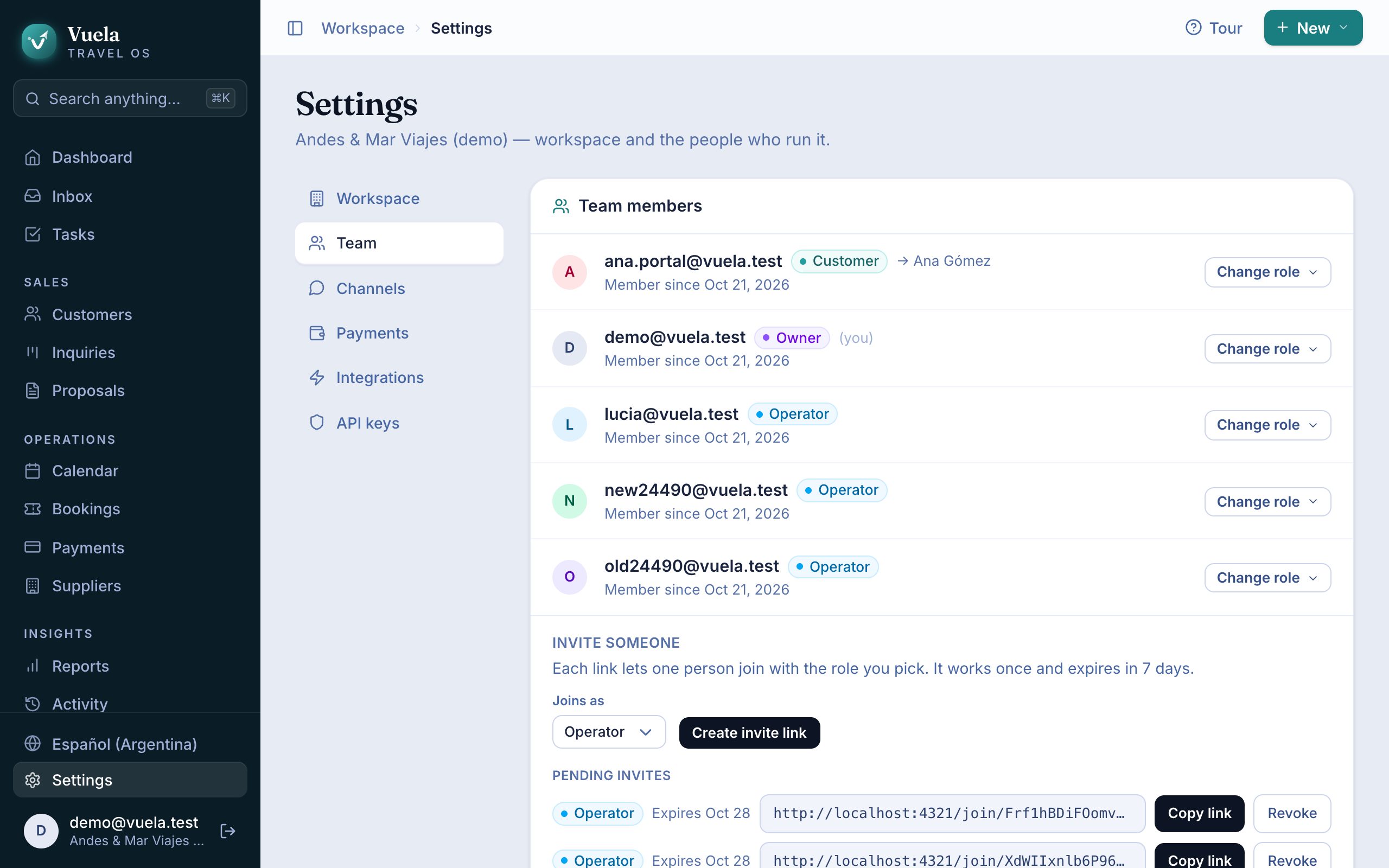Expand the New button menu

click(x=1313, y=28)
